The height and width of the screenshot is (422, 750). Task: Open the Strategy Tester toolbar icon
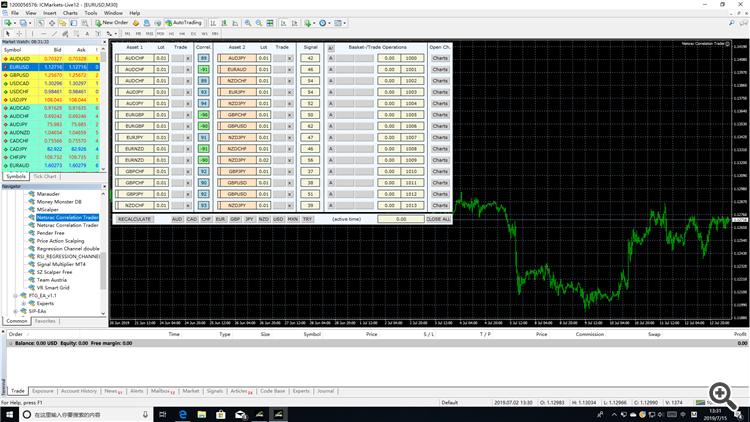(x=85, y=22)
